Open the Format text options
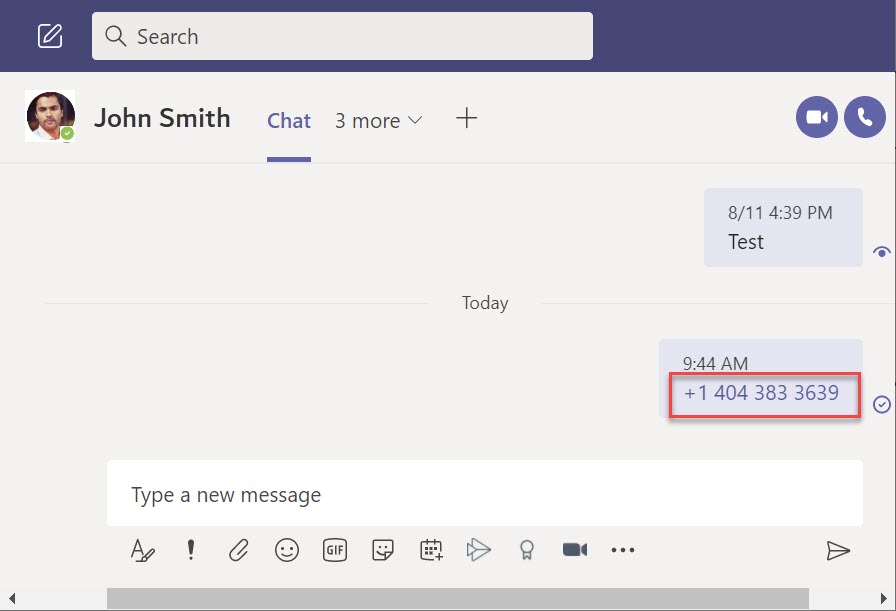Image resolution: width=896 pixels, height=611 pixels. tap(143, 550)
